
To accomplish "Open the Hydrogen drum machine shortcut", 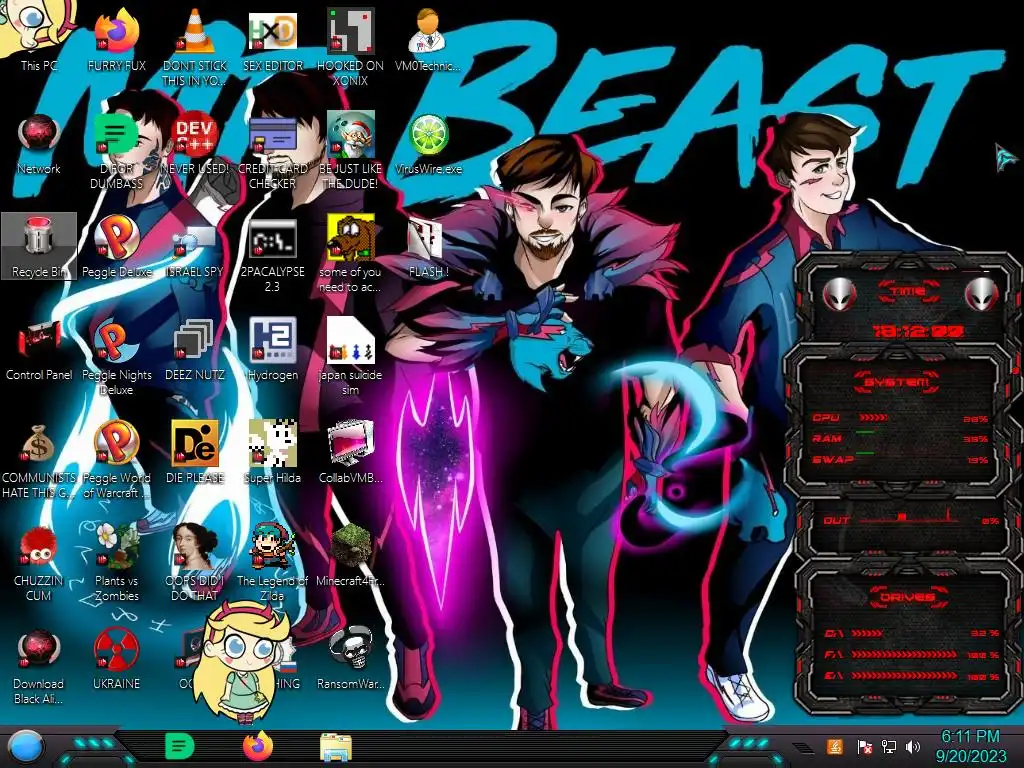I will click(272, 349).
